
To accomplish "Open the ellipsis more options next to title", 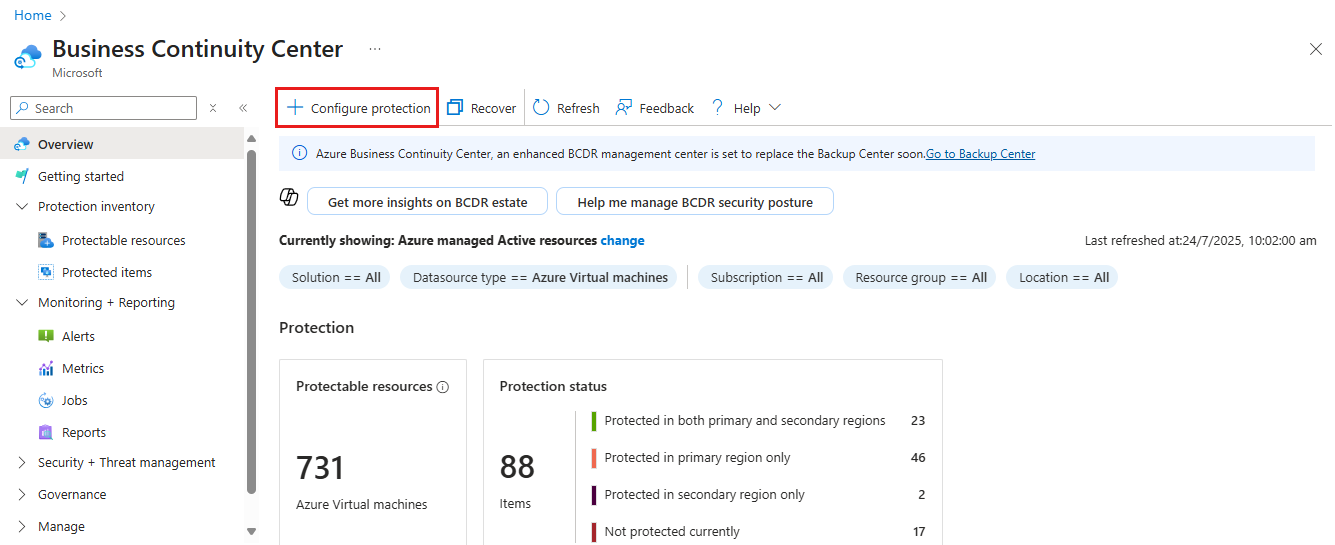I will [375, 48].
